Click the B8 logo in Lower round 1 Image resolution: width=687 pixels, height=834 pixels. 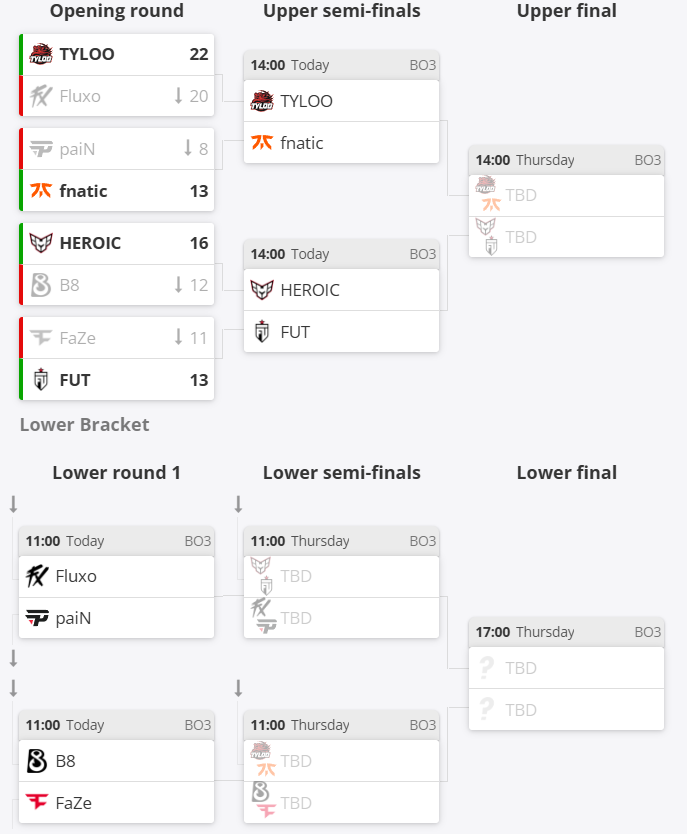point(38,761)
